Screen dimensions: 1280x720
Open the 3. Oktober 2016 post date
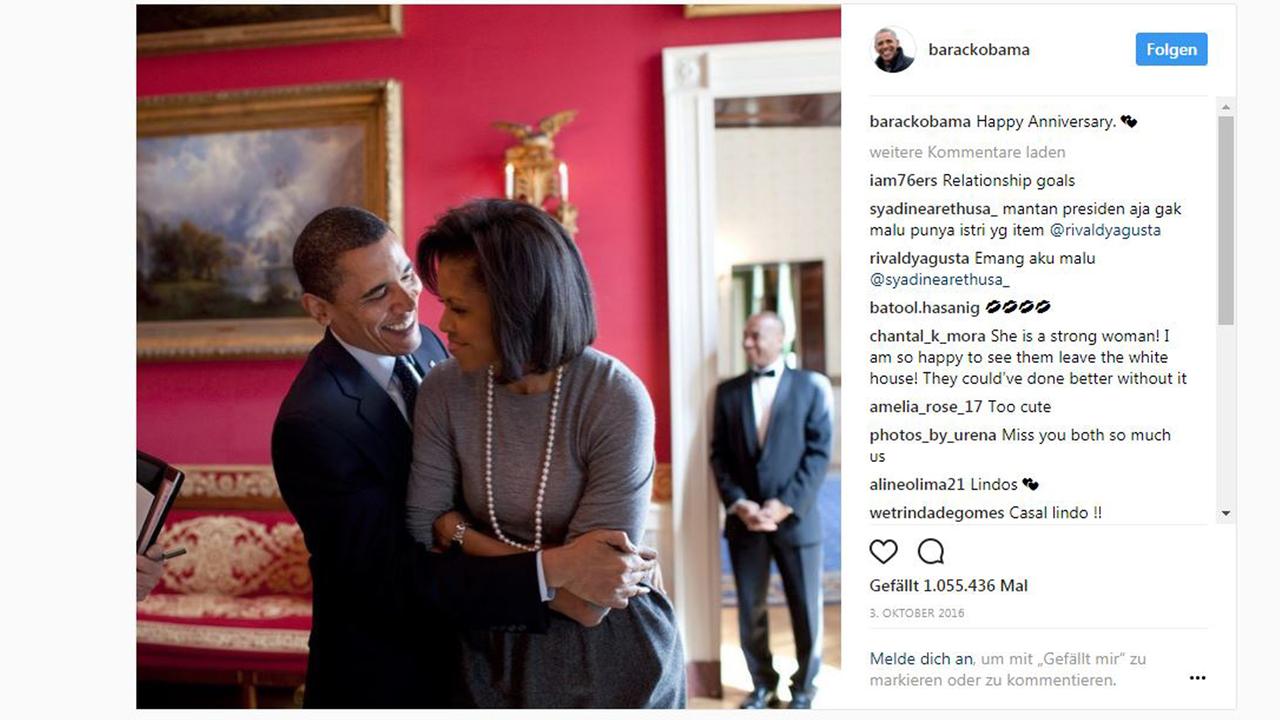tap(917, 613)
